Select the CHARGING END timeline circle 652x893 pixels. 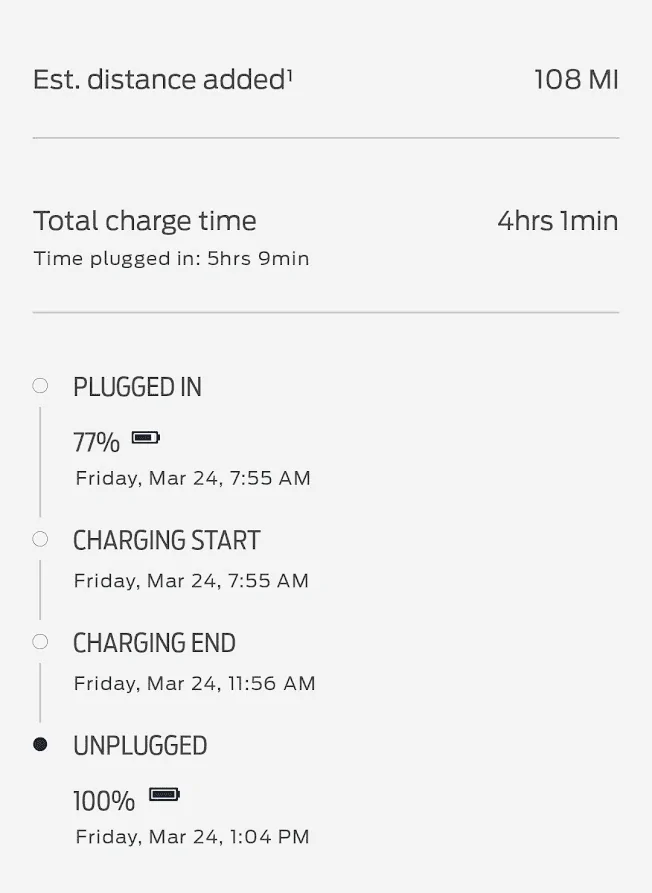[x=40, y=641]
